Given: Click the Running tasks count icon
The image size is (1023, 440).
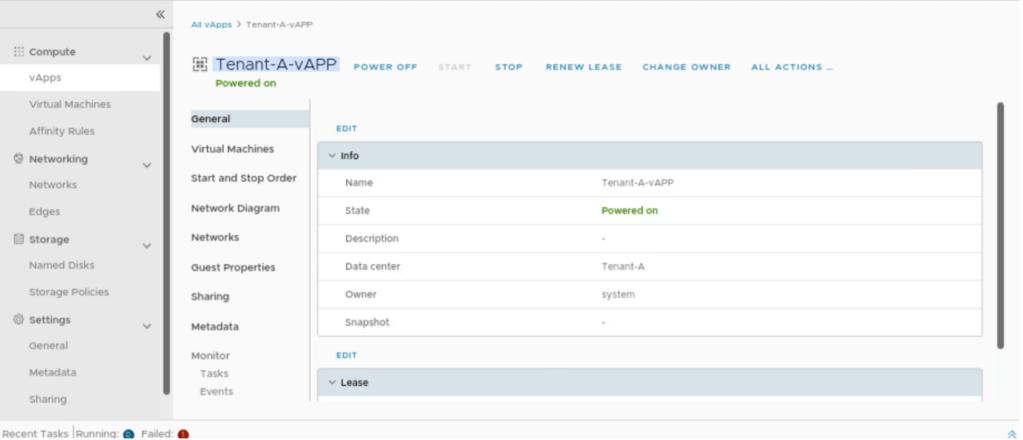Looking at the screenshot, I should click(129, 434).
